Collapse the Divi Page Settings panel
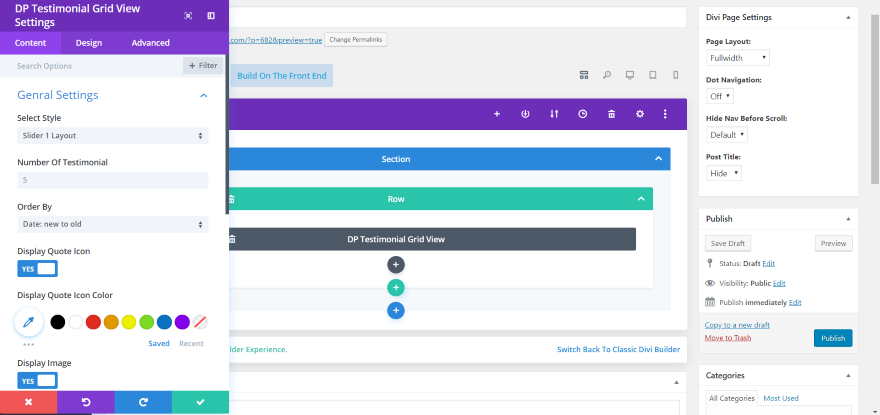Screen dimensions: 880x415 click(x=848, y=17)
